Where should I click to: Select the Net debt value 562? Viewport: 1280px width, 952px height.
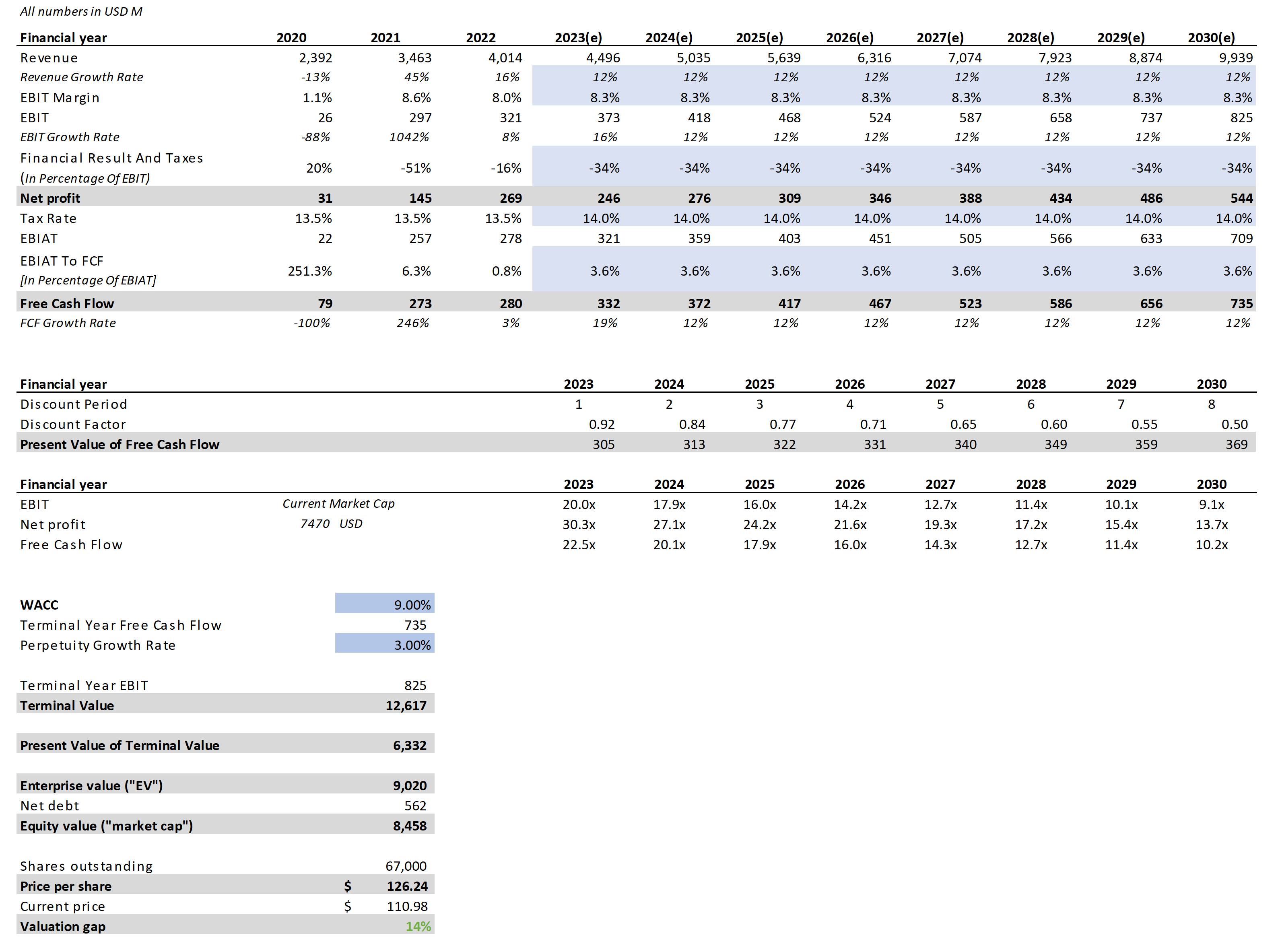(x=415, y=806)
